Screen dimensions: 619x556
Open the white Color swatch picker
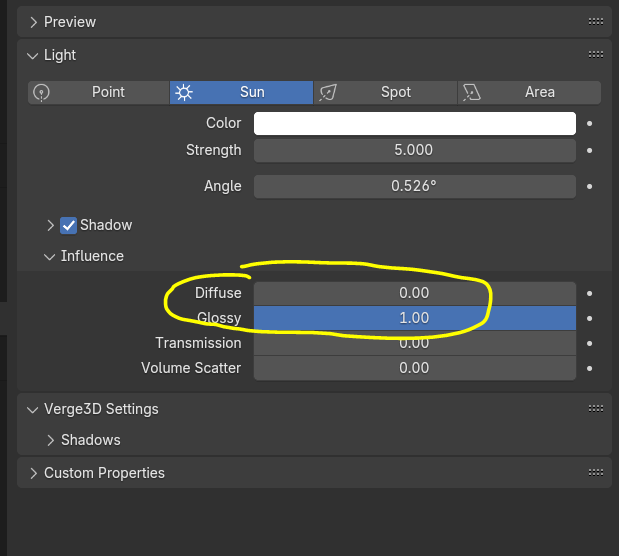415,124
